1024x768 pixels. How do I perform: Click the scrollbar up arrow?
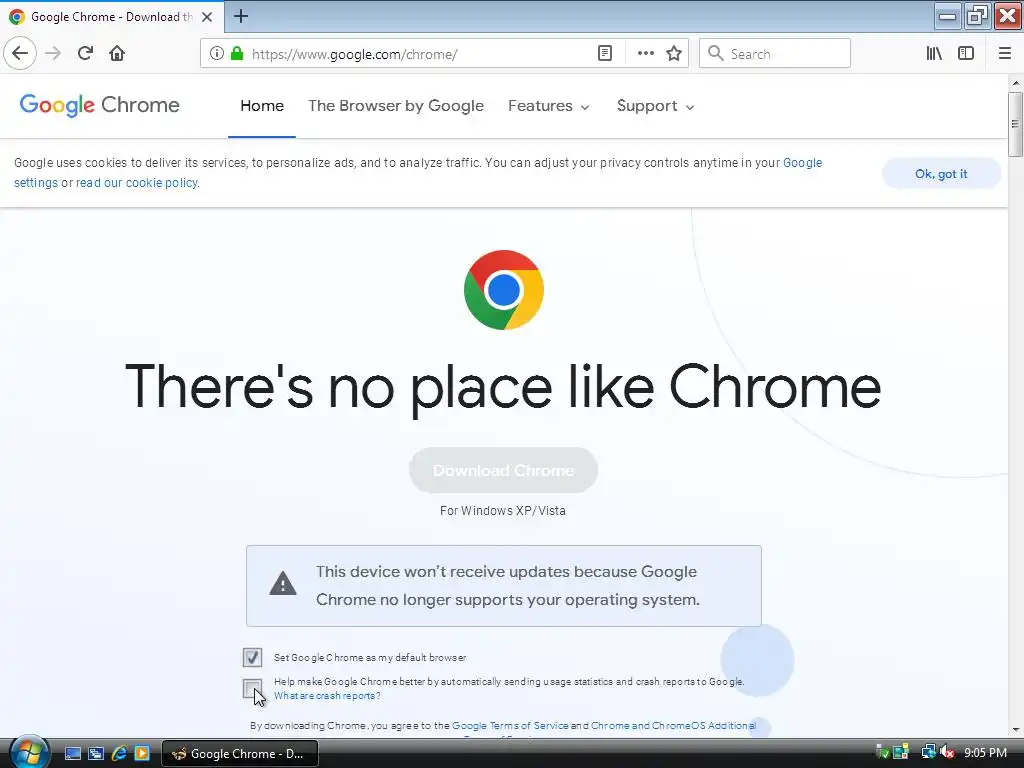point(1015,82)
